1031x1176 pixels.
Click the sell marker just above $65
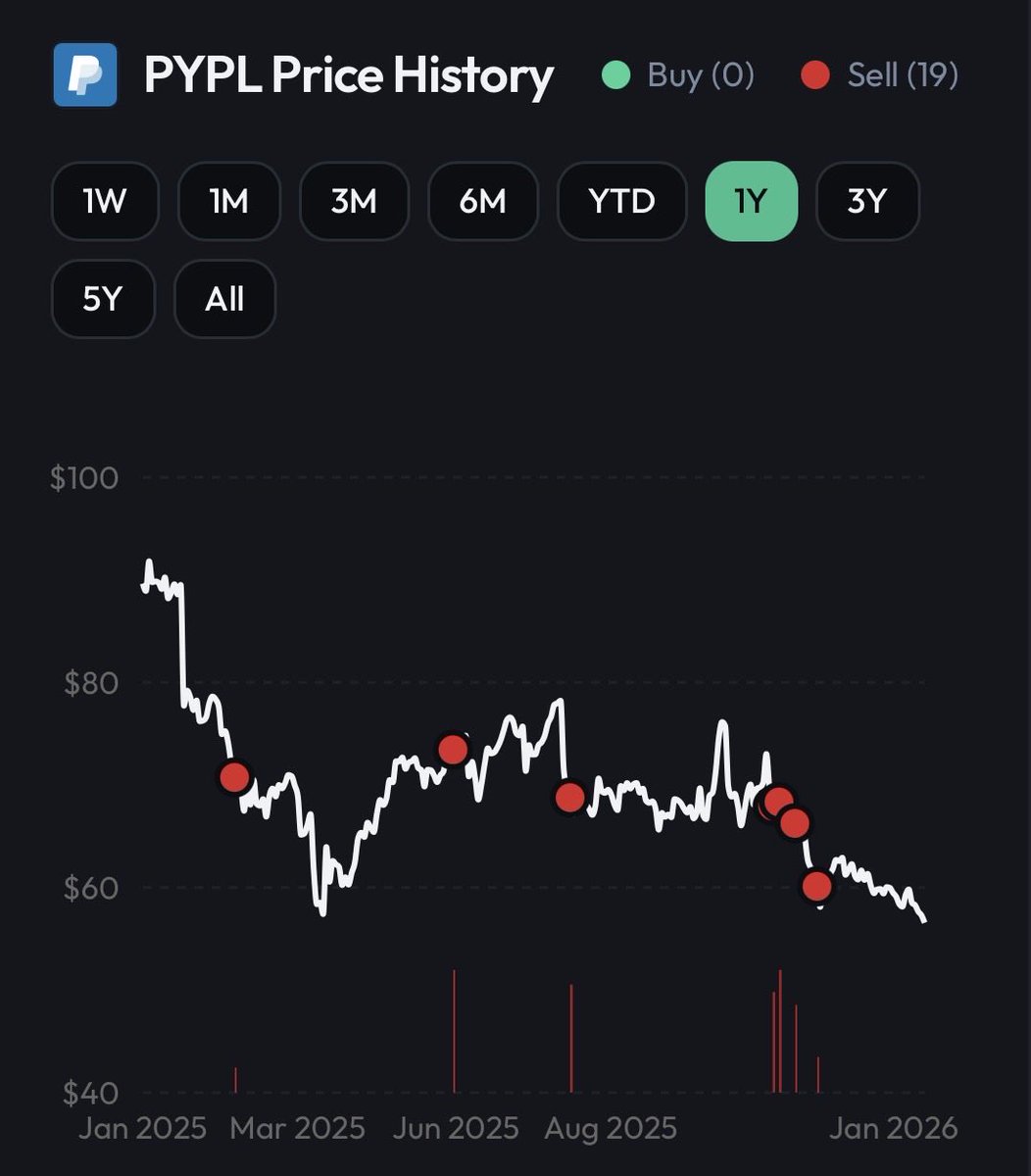click(795, 823)
